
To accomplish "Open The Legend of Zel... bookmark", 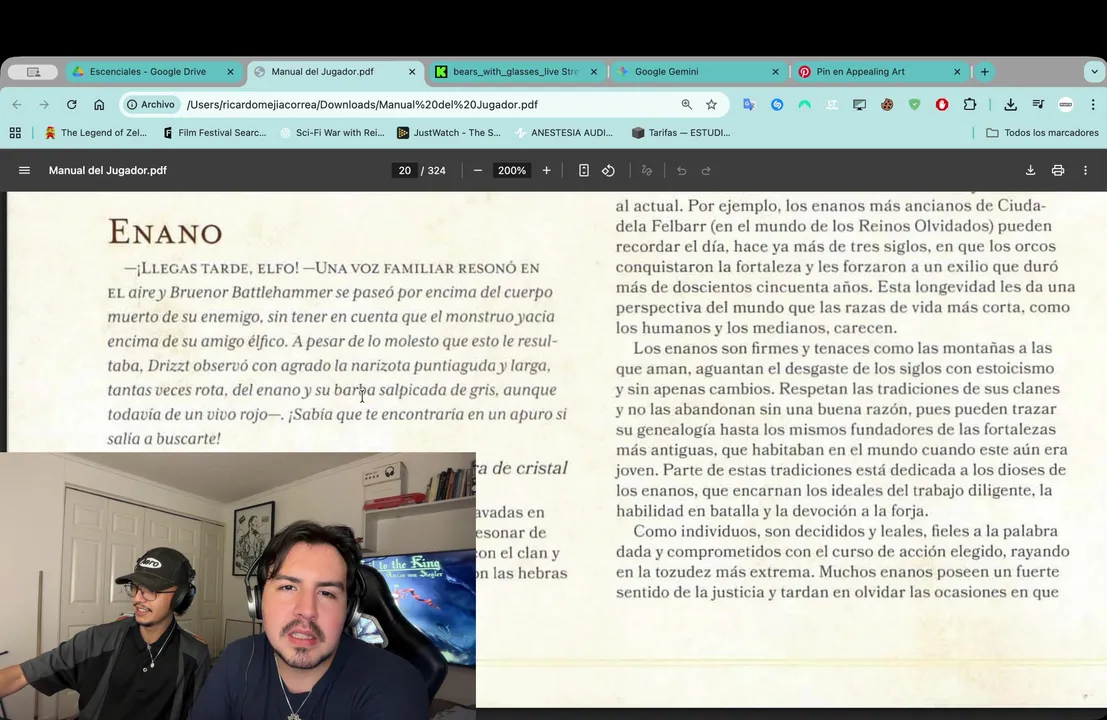I will pos(95,133).
